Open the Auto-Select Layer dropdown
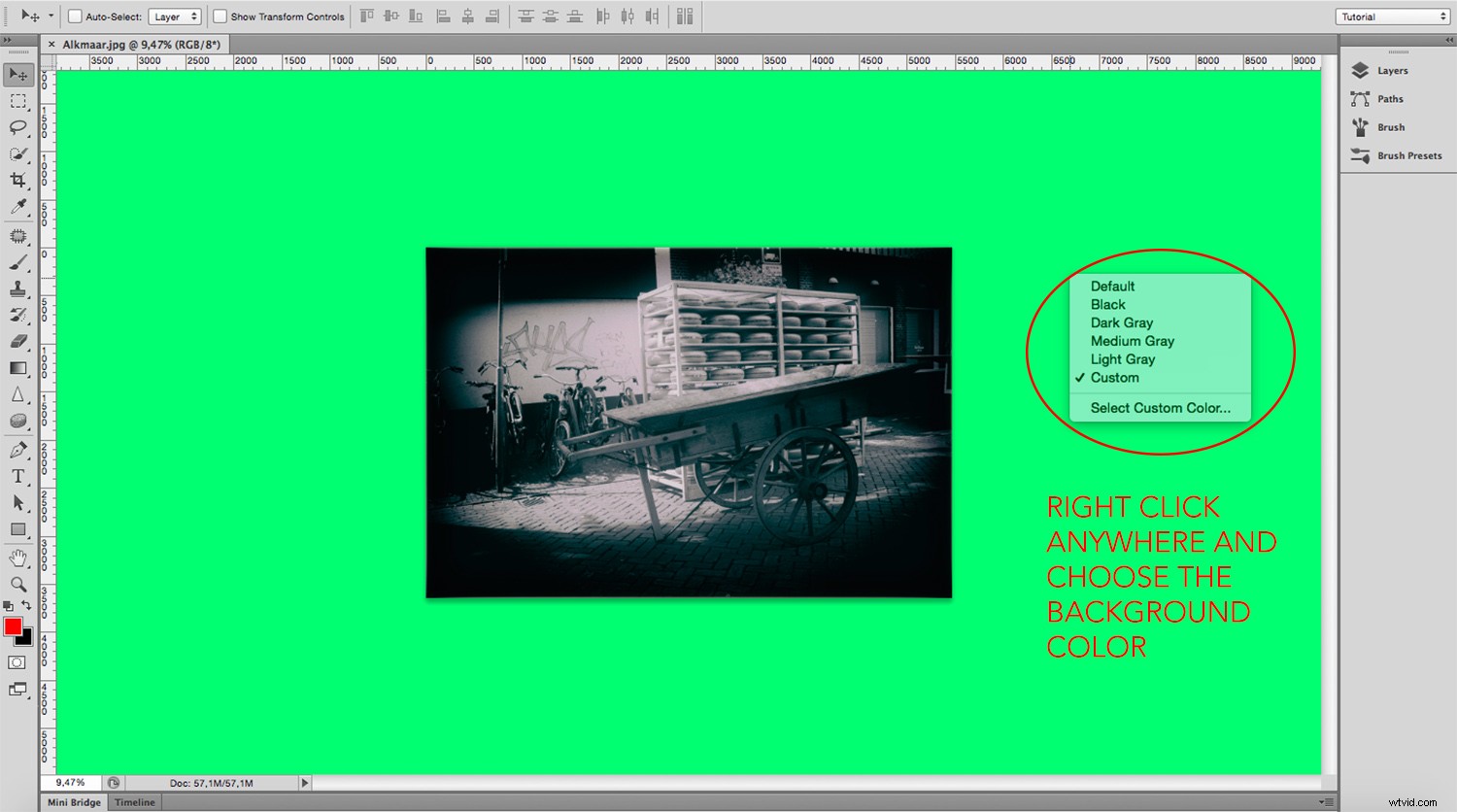The height and width of the screenshot is (812, 1457). coord(175,16)
